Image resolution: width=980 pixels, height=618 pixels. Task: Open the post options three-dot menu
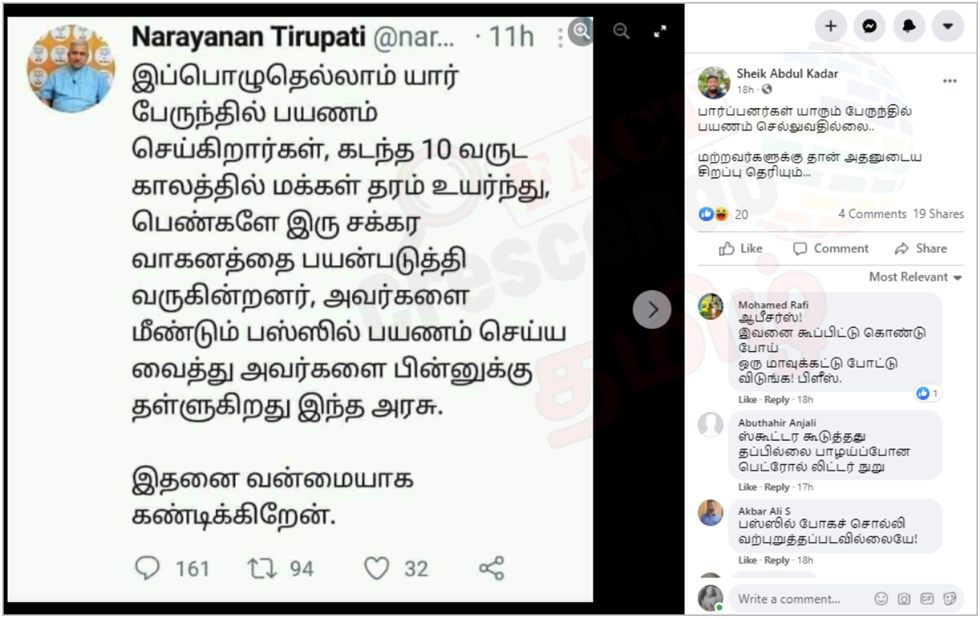tap(950, 81)
